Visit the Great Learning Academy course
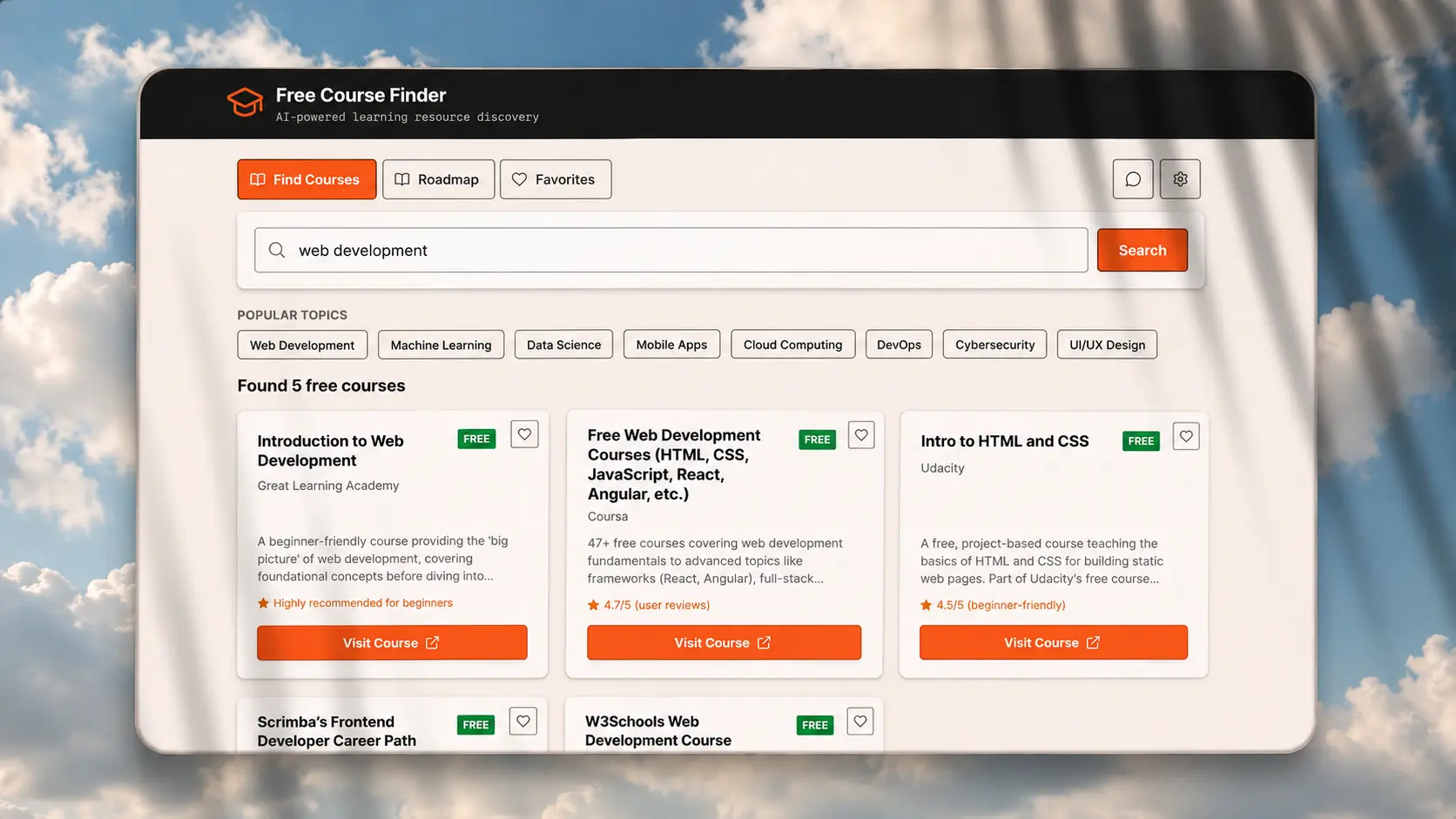 tap(392, 642)
